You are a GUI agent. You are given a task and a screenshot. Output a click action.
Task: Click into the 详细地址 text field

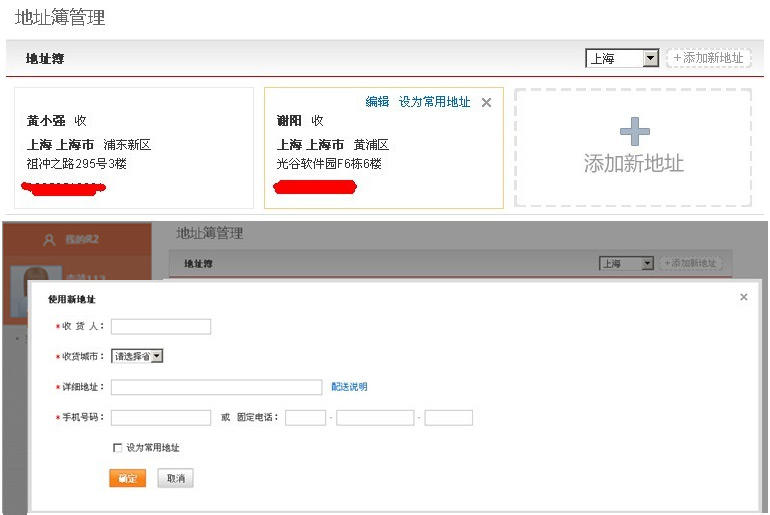(x=216, y=387)
